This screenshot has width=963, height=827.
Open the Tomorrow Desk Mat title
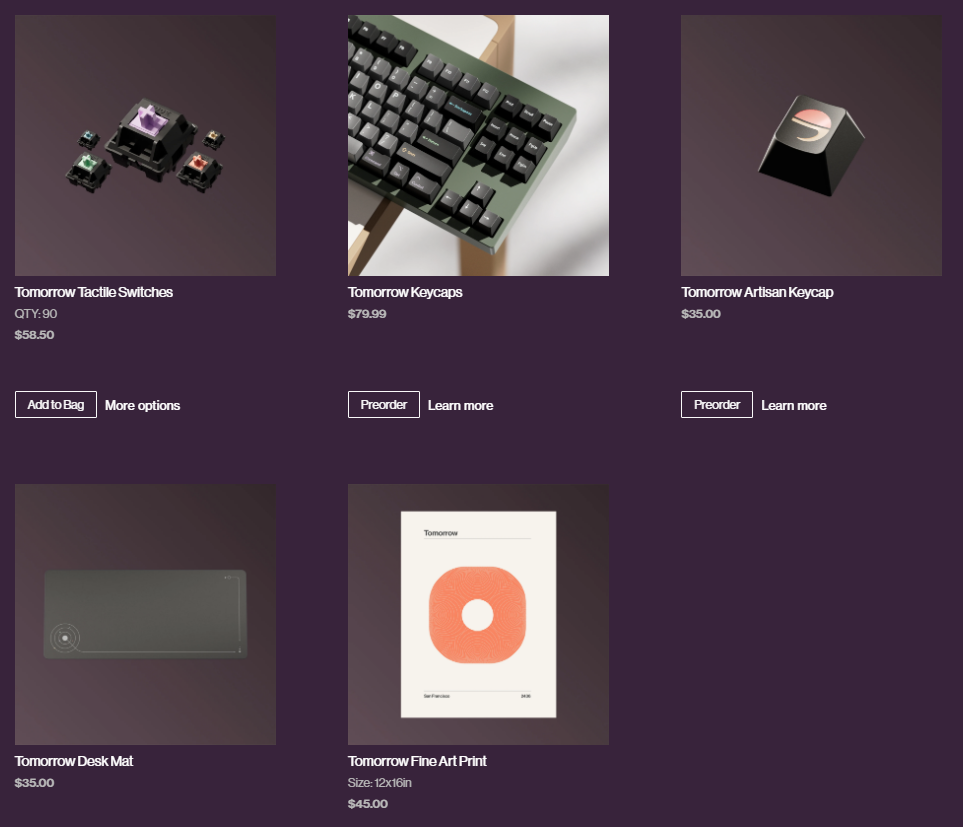pyautogui.click(x=74, y=761)
